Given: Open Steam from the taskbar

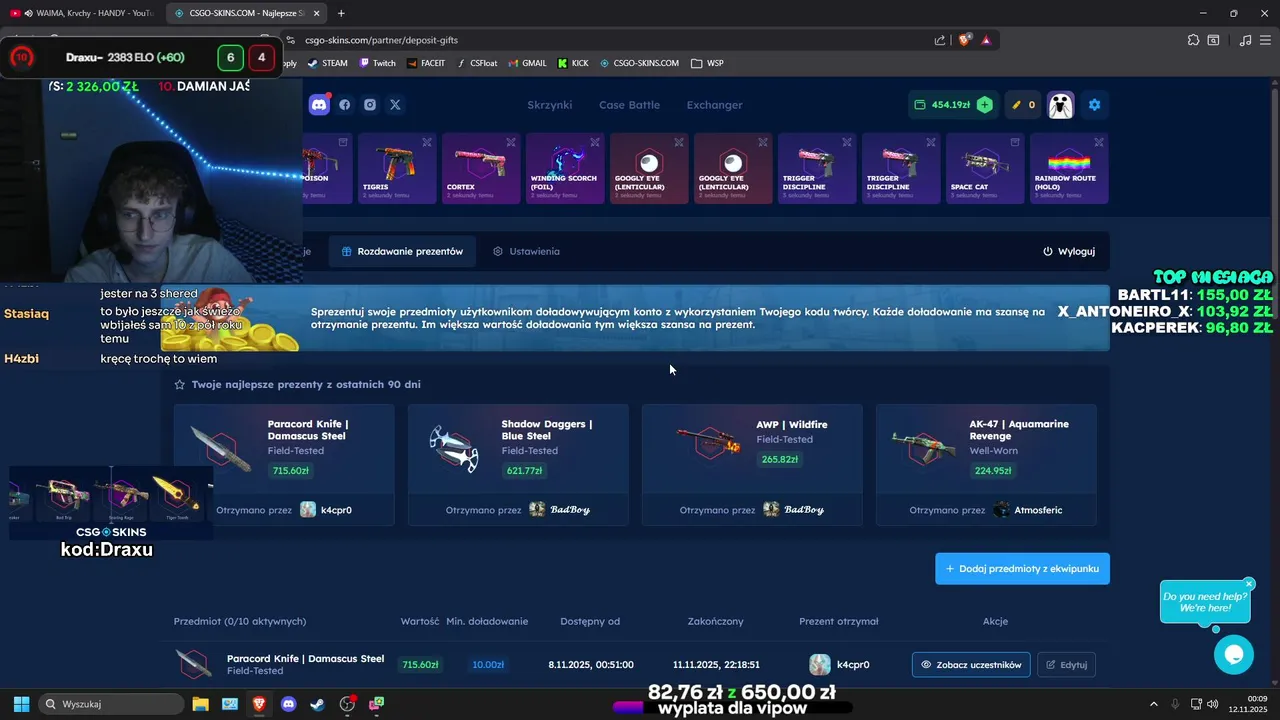Looking at the screenshot, I should point(317,704).
